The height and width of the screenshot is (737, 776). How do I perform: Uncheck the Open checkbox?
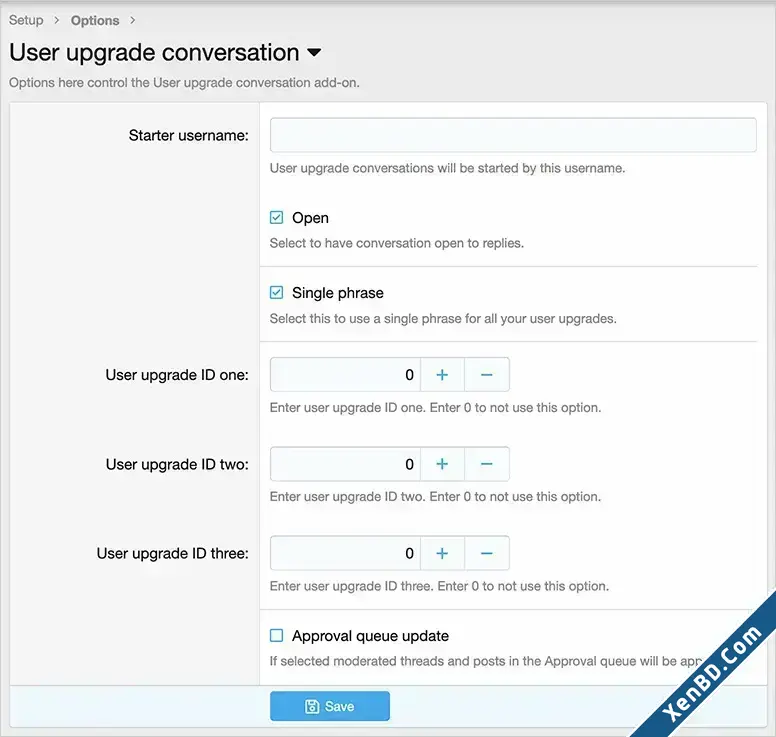point(277,217)
